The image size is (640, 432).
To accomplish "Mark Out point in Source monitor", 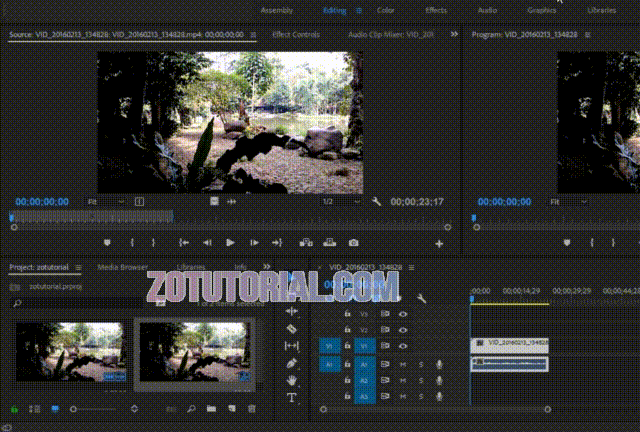I will coord(153,243).
